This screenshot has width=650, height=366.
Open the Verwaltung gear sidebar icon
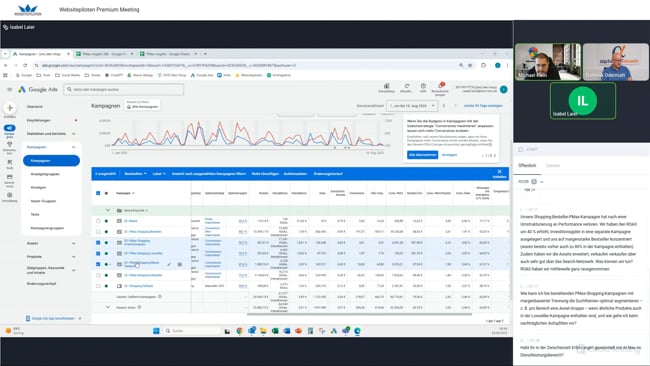click(10, 194)
